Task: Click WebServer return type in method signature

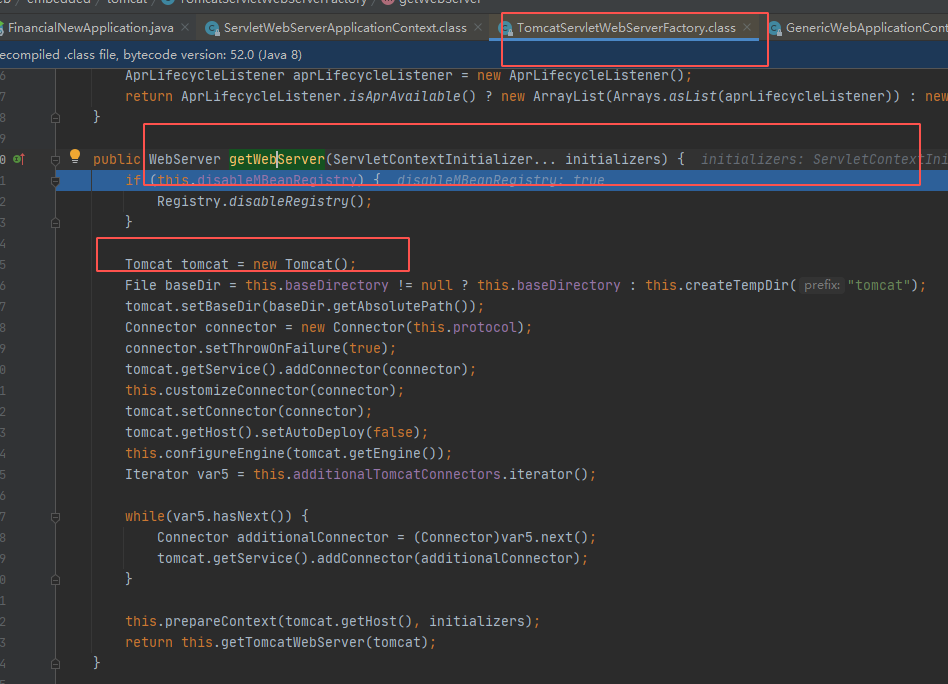Action: click(184, 159)
